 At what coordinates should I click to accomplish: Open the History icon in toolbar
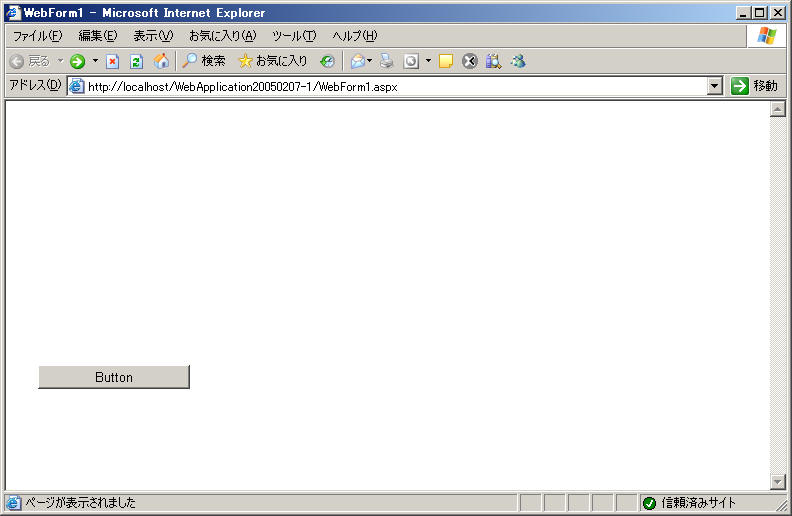click(327, 61)
